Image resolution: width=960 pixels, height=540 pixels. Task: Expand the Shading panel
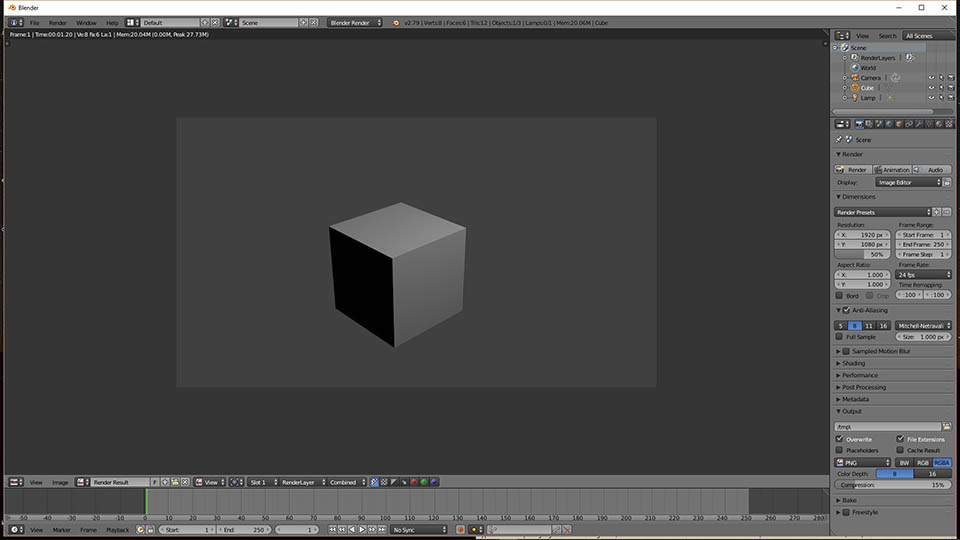coord(853,363)
